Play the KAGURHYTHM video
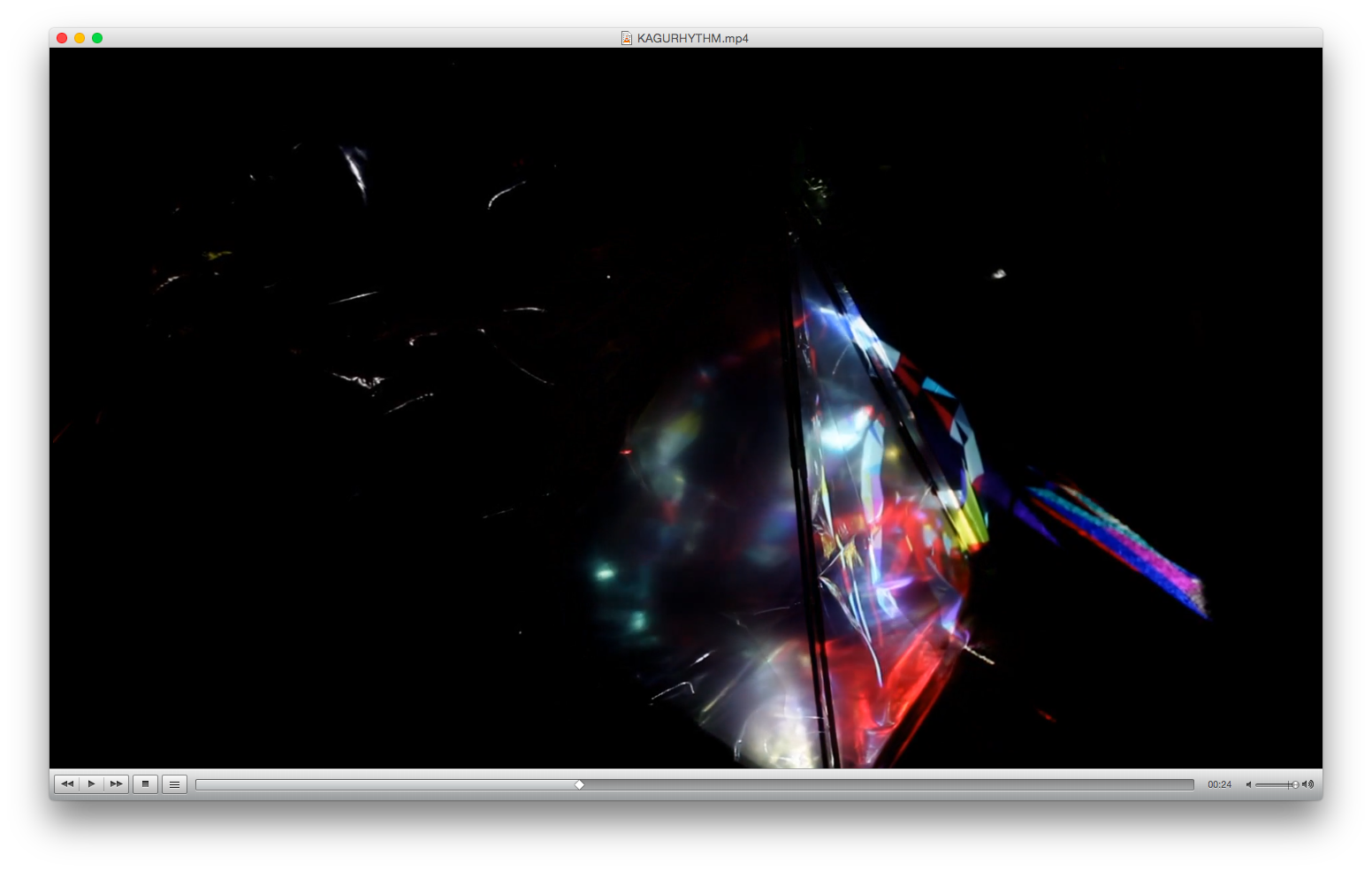Image resolution: width=1372 pixels, height=871 pixels. pyautogui.click(x=91, y=784)
